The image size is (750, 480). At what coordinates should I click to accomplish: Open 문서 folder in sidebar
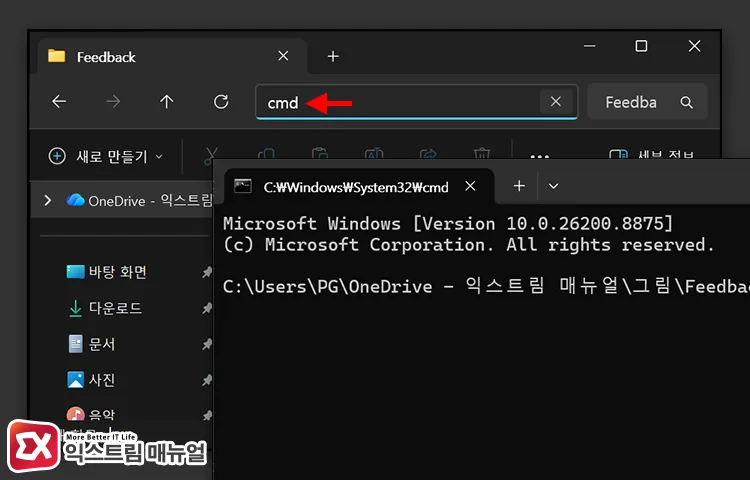[92, 344]
